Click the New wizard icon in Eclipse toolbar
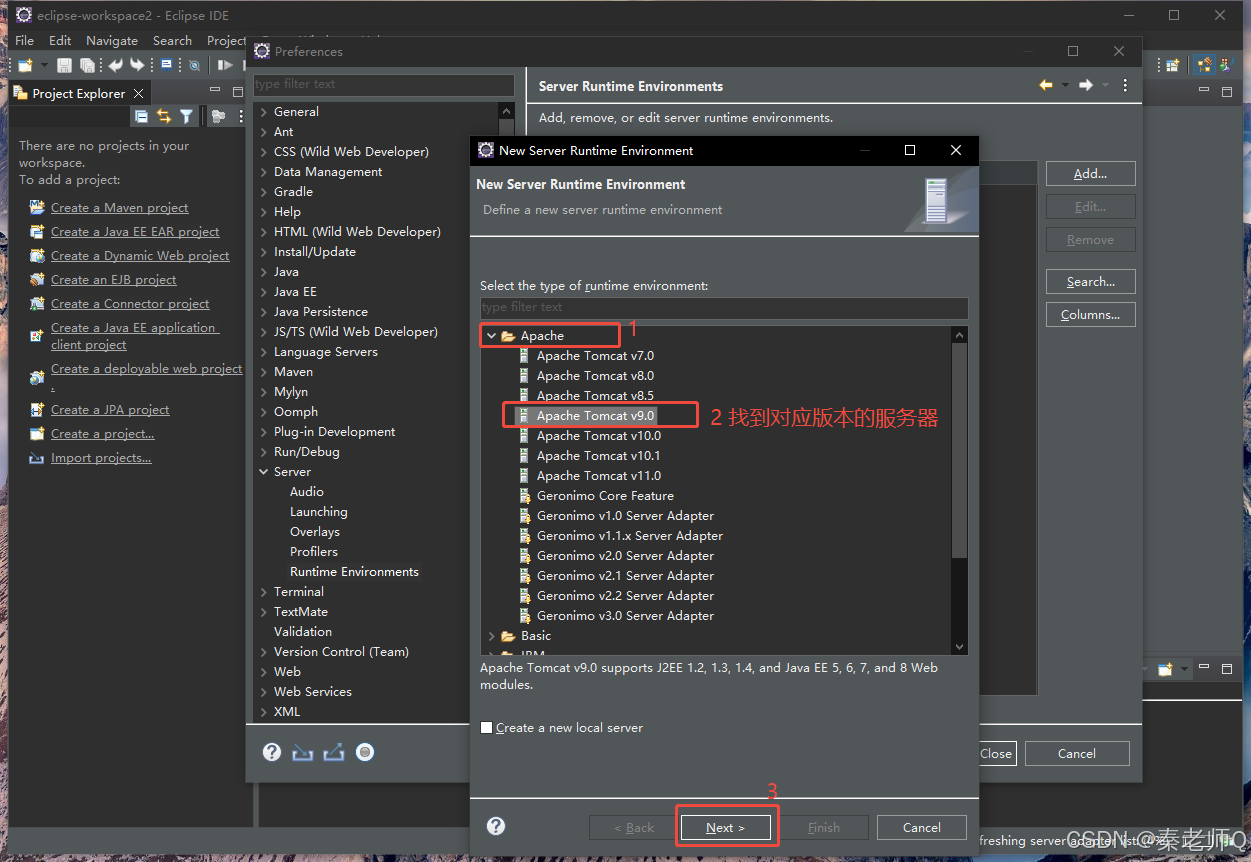 [x=24, y=65]
